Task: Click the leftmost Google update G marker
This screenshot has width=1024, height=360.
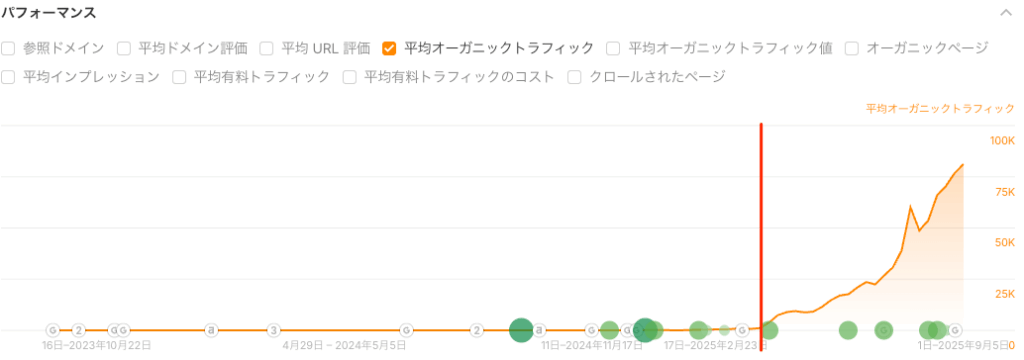Action: pos(53,330)
